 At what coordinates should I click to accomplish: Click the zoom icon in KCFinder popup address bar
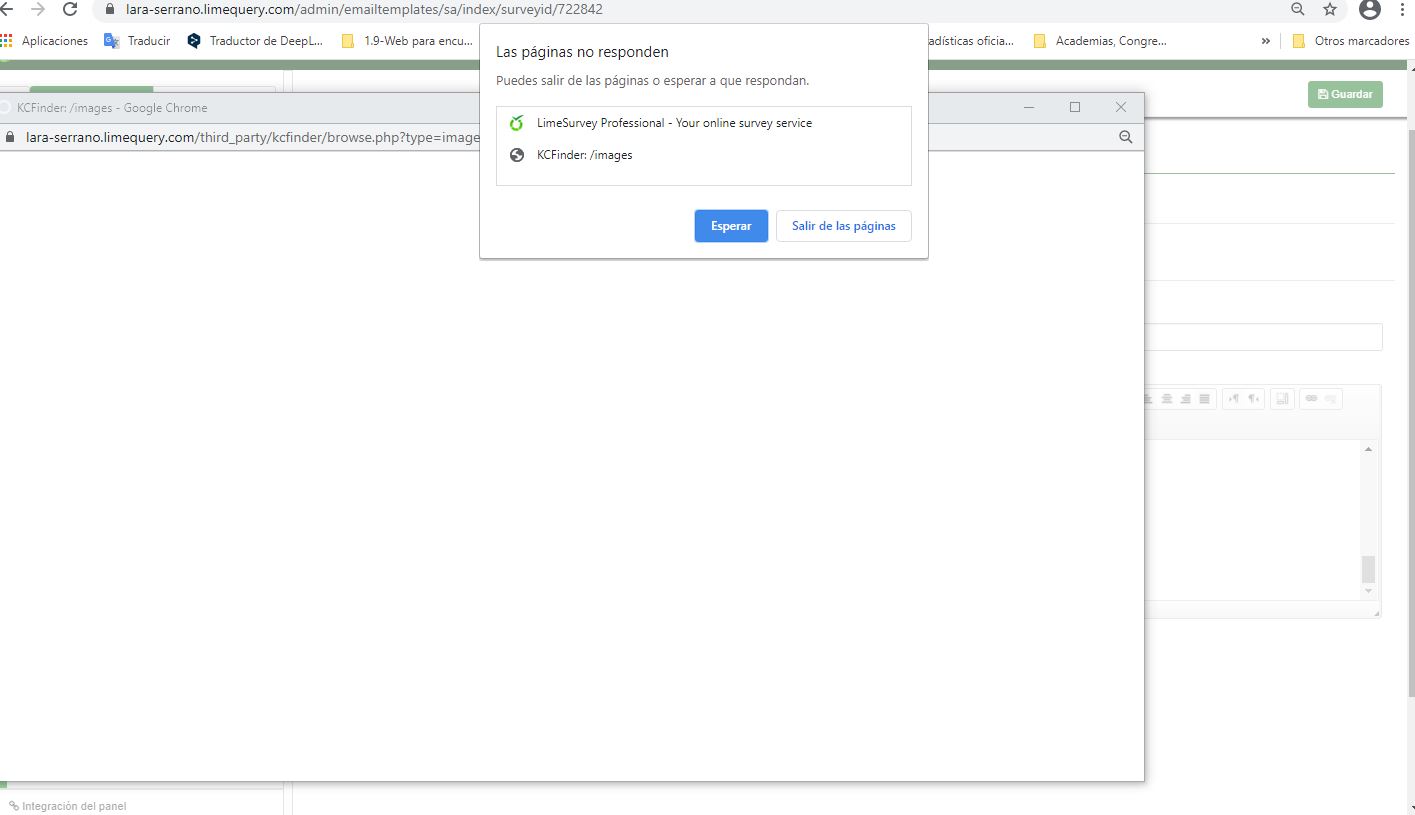point(1125,137)
